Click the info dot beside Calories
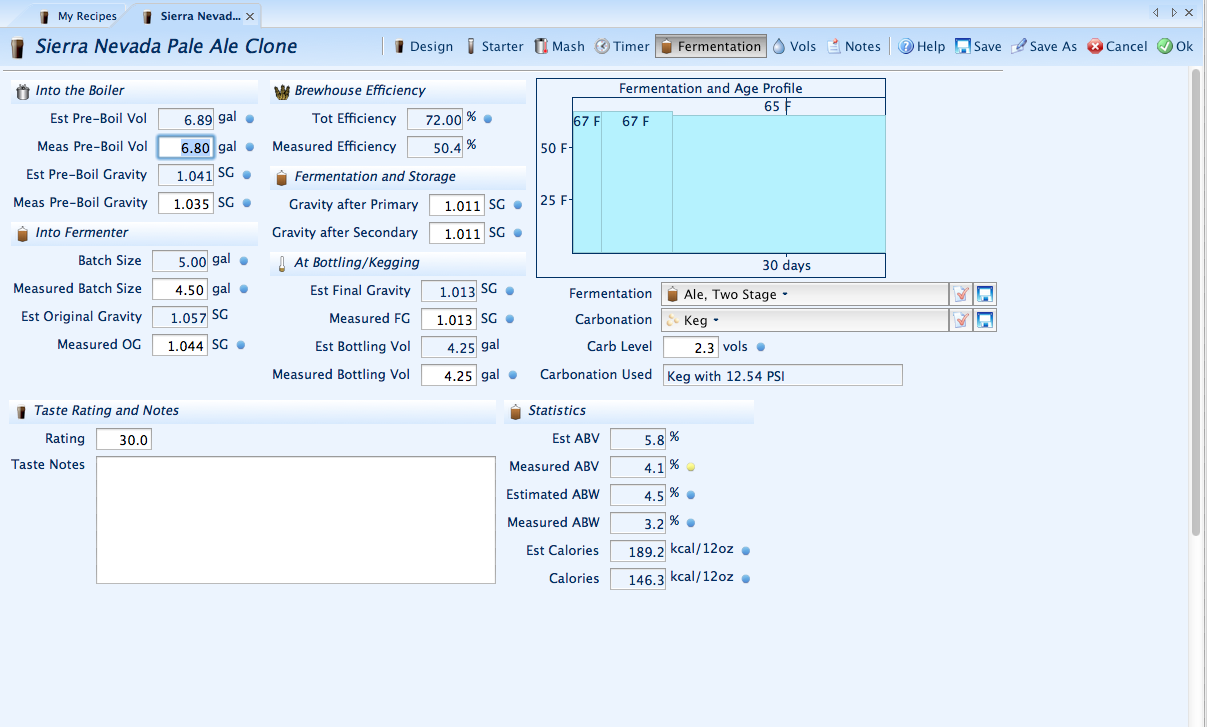The image size is (1207, 727). coord(745,579)
